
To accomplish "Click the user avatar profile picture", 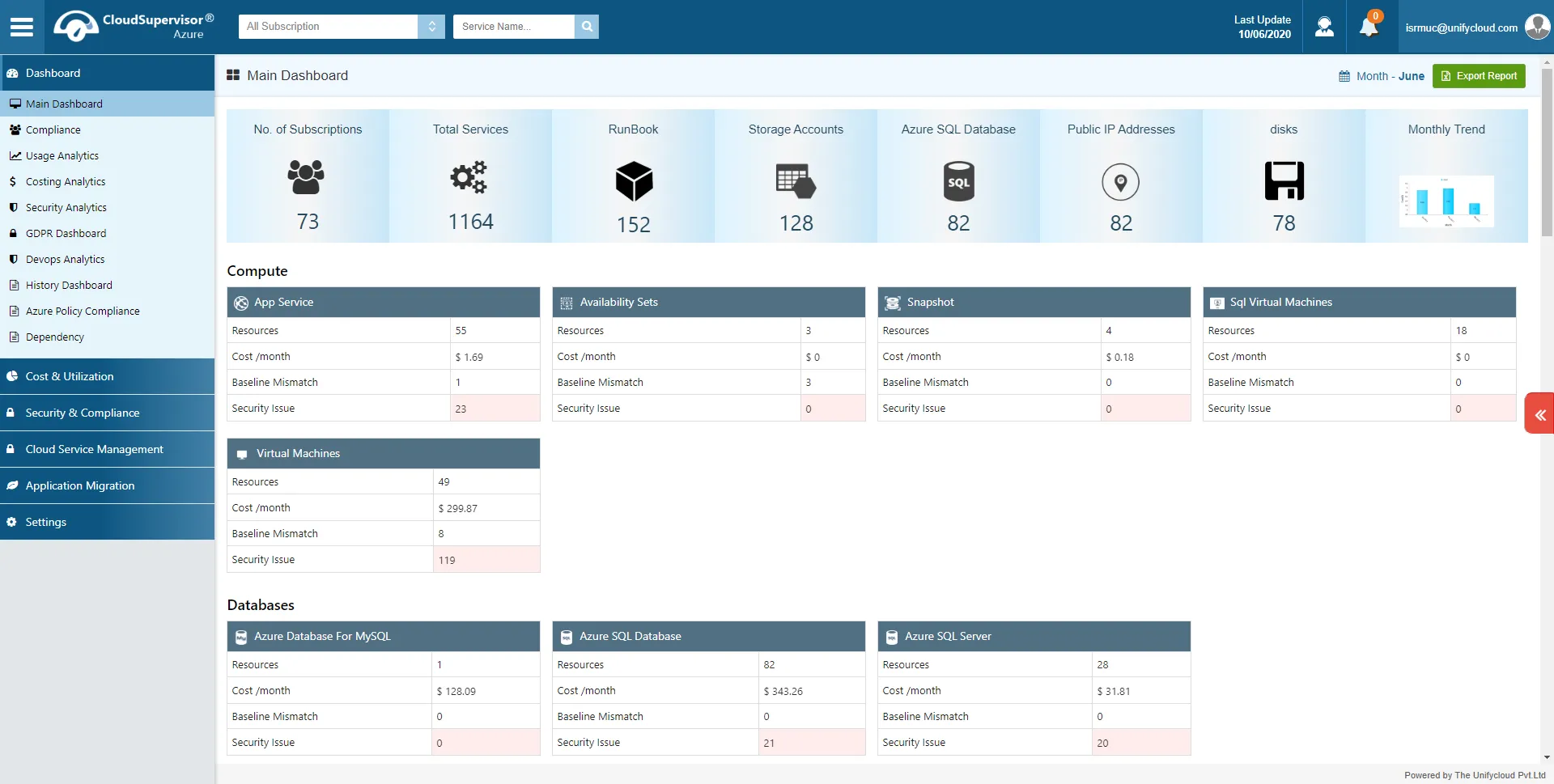I will (1536, 28).
